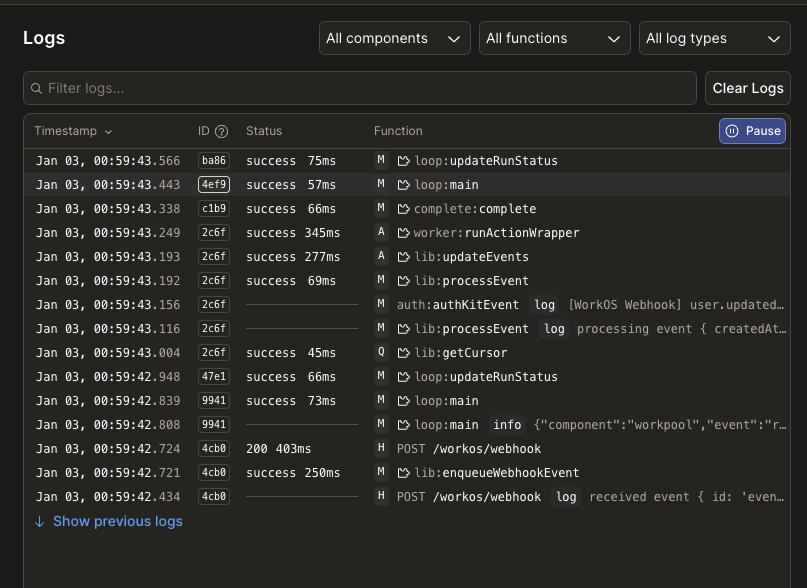The width and height of the screenshot is (807, 588).
Task: Open the All log types dropdown
Action: (x=714, y=38)
